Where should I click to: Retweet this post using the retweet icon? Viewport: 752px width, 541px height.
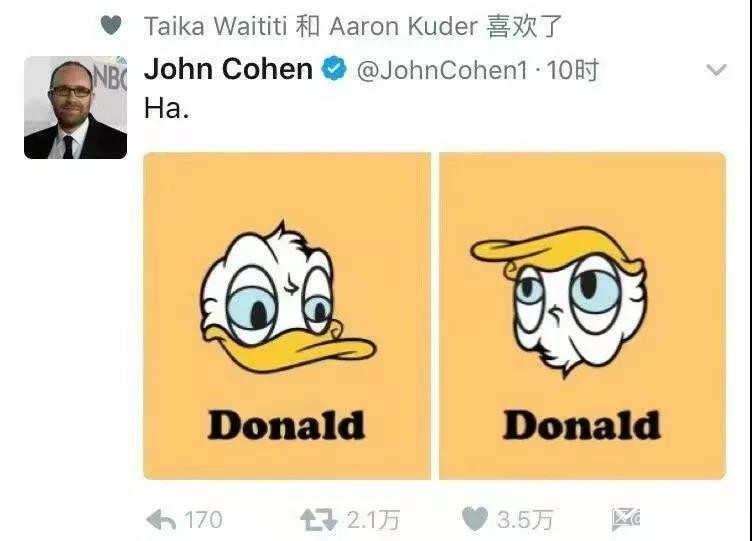[x=318, y=520]
